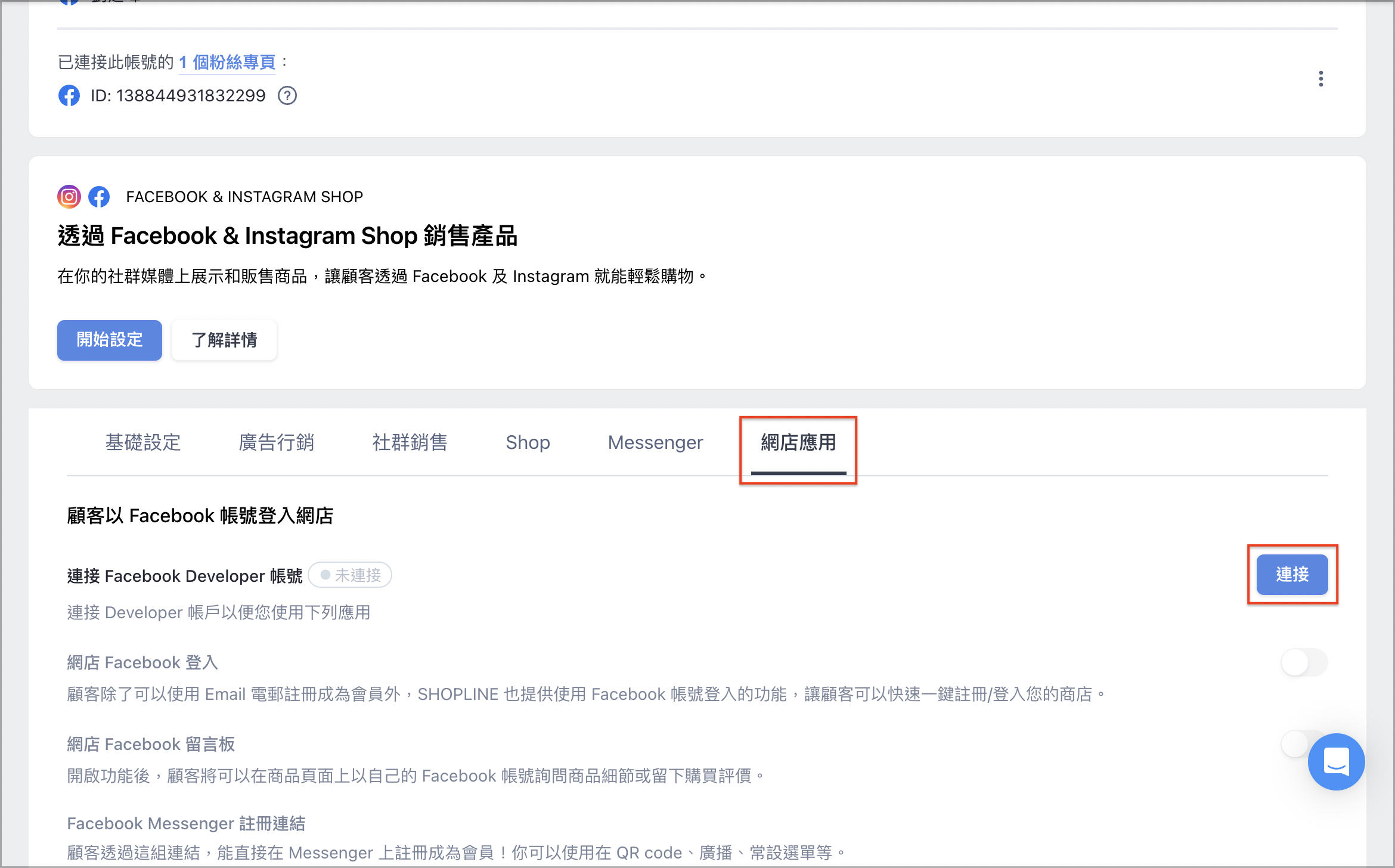Click the 顧客以 Facebook 帳號登入網店 heading
The height and width of the screenshot is (868, 1395).
(200, 516)
